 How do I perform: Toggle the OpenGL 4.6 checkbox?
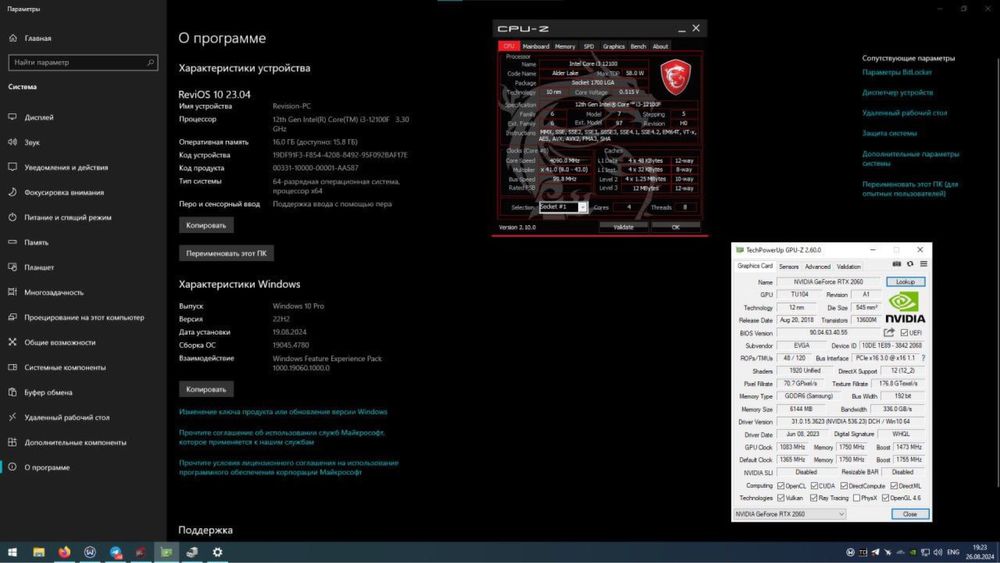[x=885, y=498]
